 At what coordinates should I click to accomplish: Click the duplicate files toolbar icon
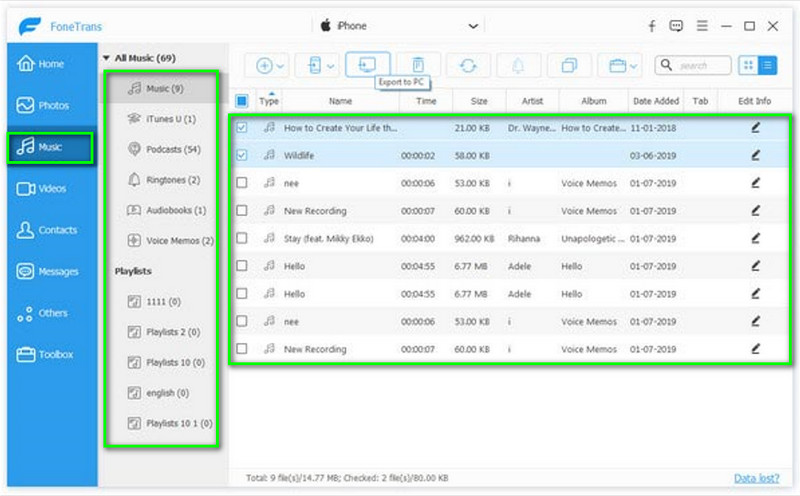point(569,66)
